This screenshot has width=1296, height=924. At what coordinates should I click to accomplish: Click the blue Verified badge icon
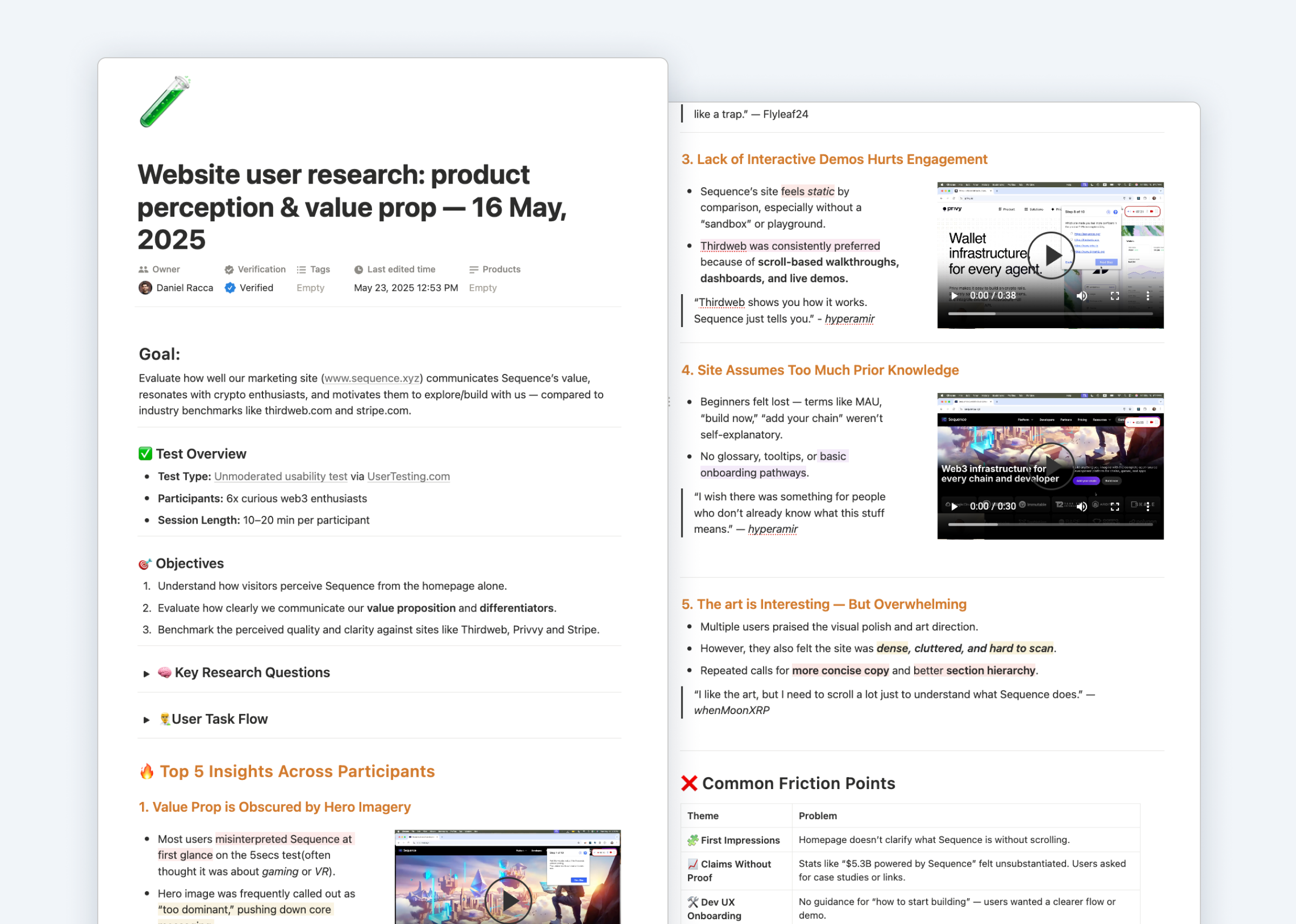coord(230,288)
